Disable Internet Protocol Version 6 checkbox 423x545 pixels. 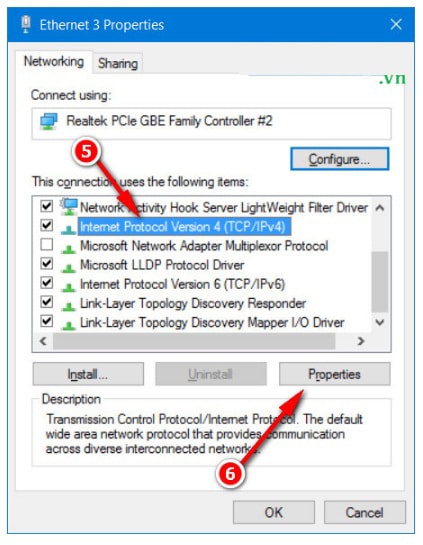point(47,283)
